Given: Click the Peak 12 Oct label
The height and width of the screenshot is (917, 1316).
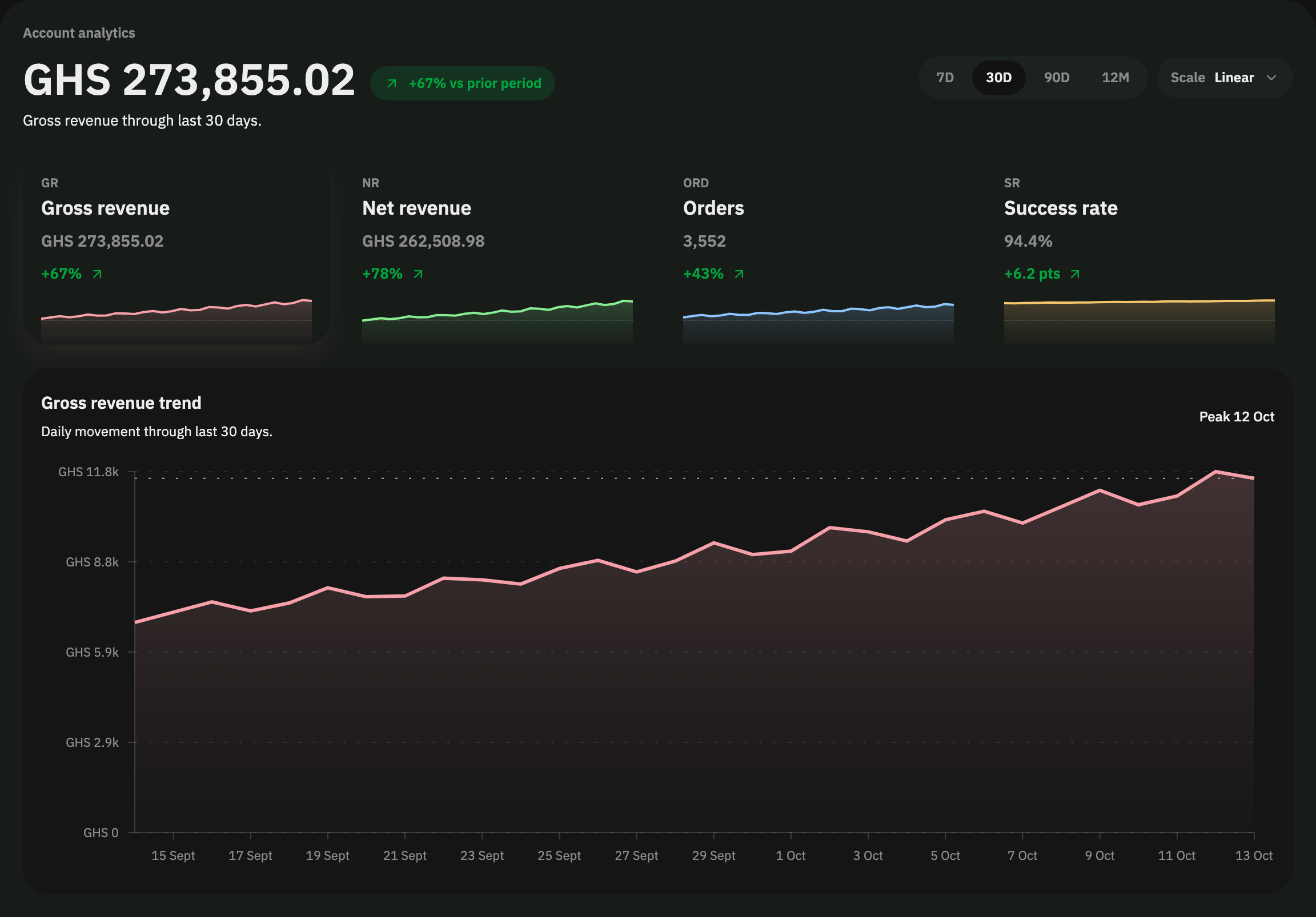Looking at the screenshot, I should tap(1237, 417).
